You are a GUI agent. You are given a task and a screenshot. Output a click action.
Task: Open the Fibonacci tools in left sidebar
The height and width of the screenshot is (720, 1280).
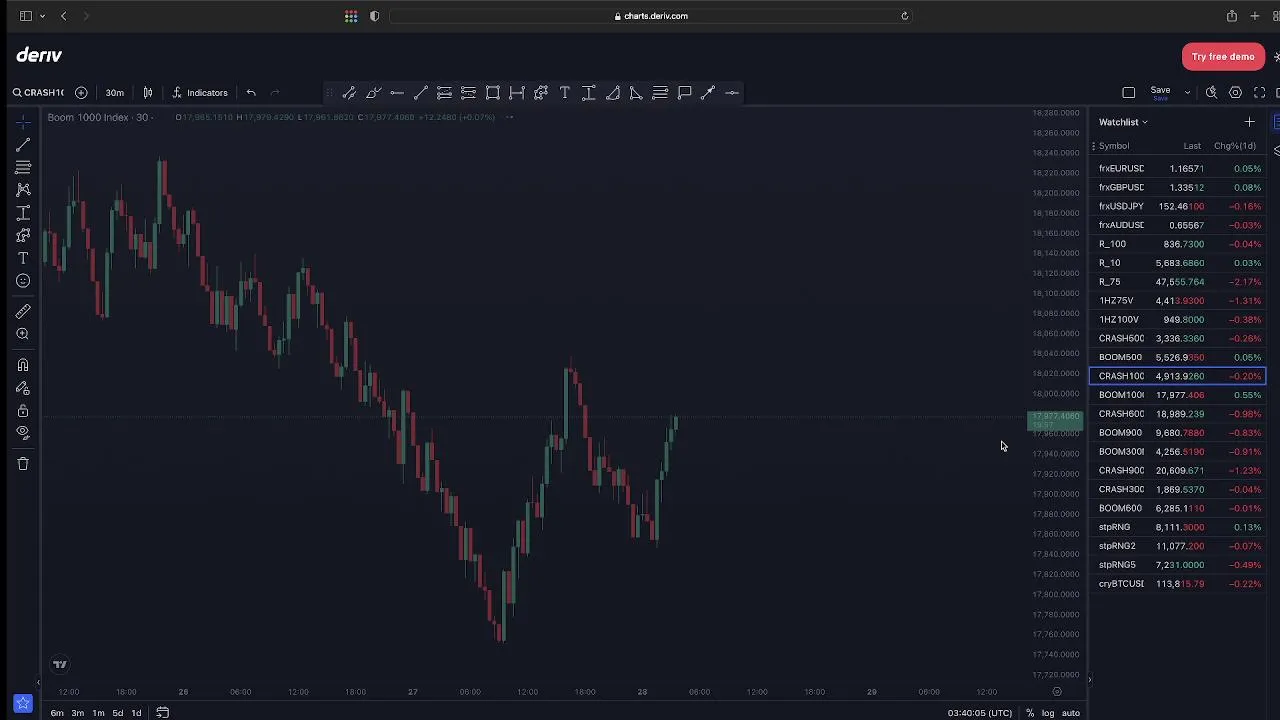pyautogui.click(x=23, y=167)
